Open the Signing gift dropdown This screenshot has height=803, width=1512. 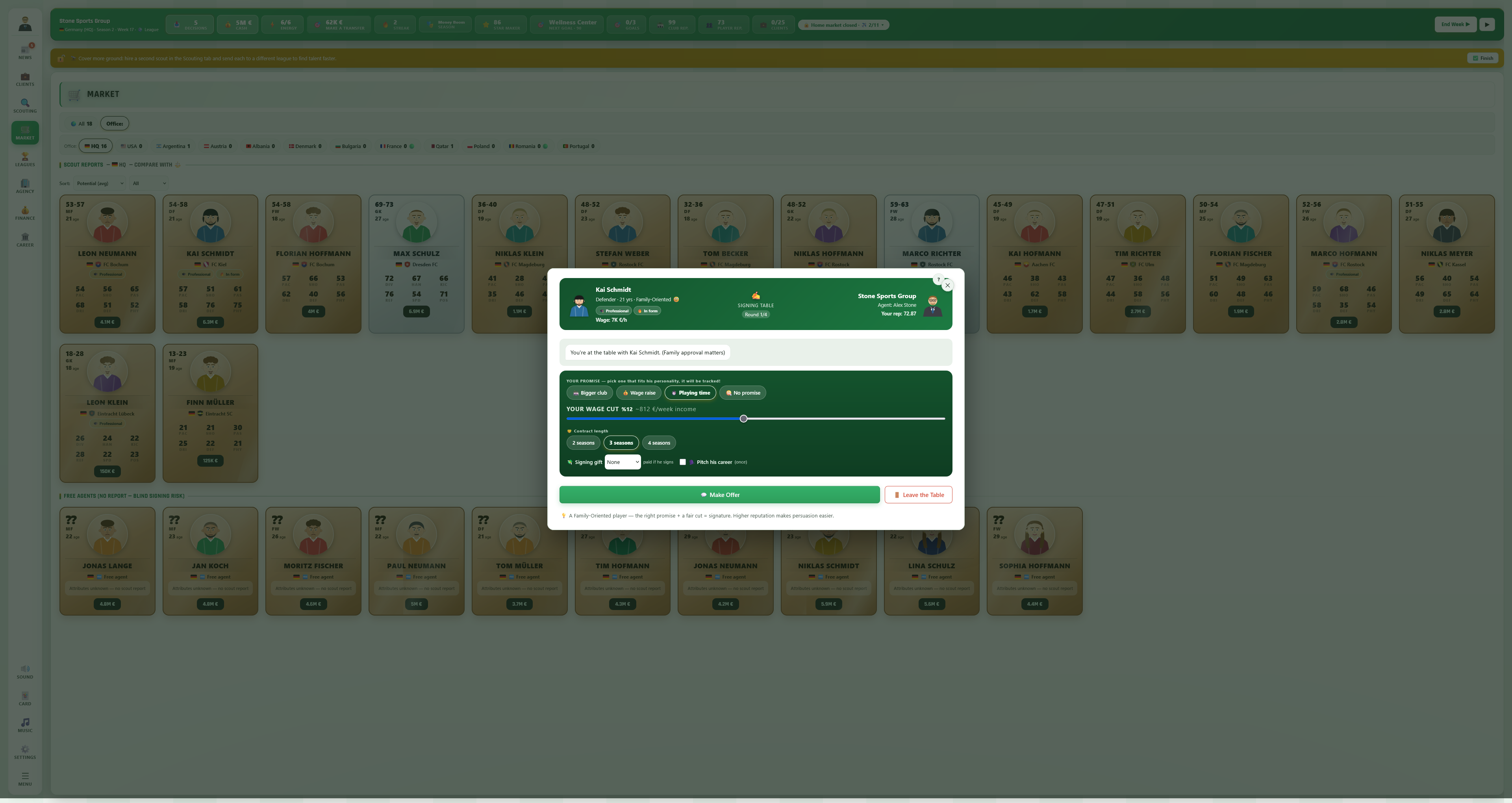[x=622, y=462]
